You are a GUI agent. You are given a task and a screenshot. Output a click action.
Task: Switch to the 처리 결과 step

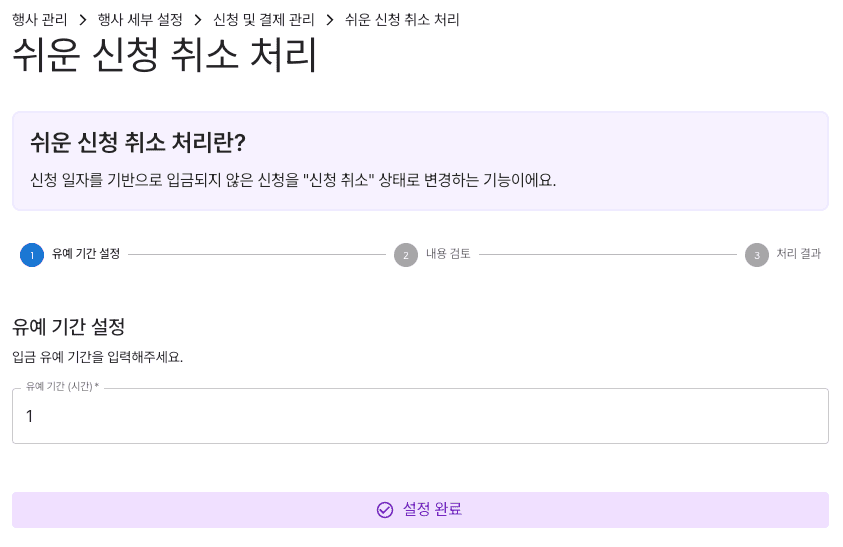pyautogui.click(x=799, y=254)
